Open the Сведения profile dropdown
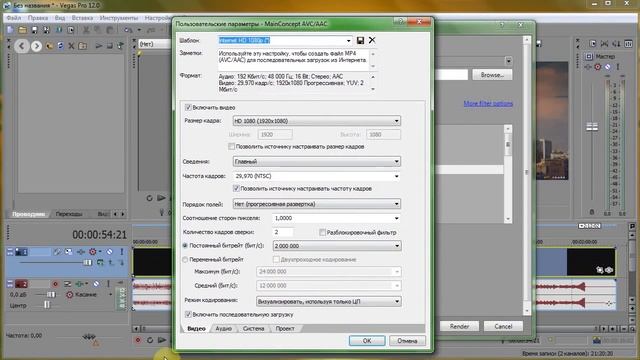Image resolution: width=640 pixels, height=360 pixels. pos(317,161)
